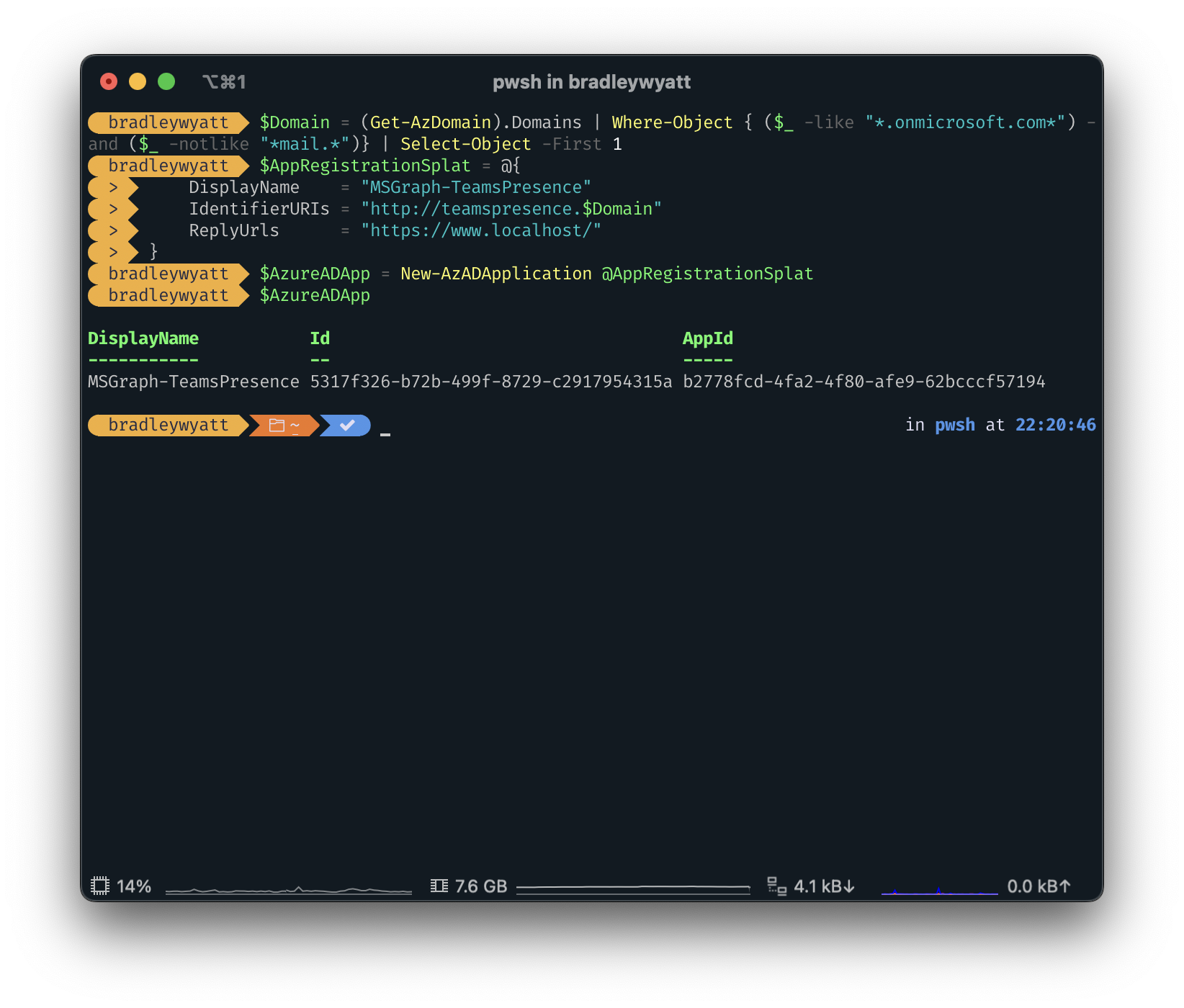Click the folder icon in the prompt

(x=277, y=426)
